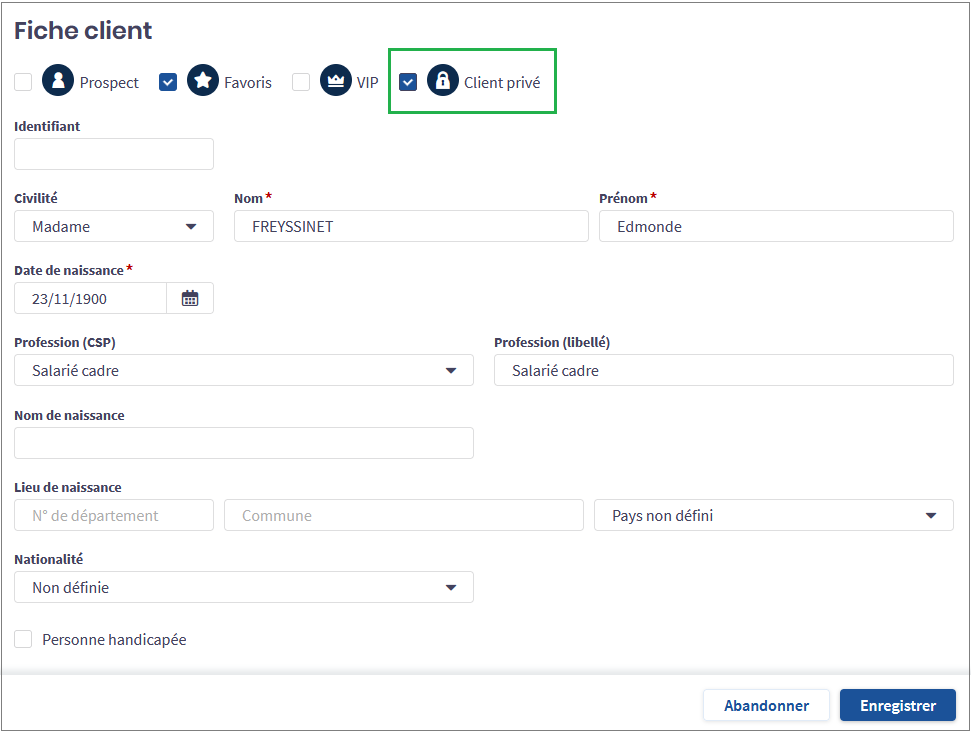Click the Favoris star icon

(203, 81)
